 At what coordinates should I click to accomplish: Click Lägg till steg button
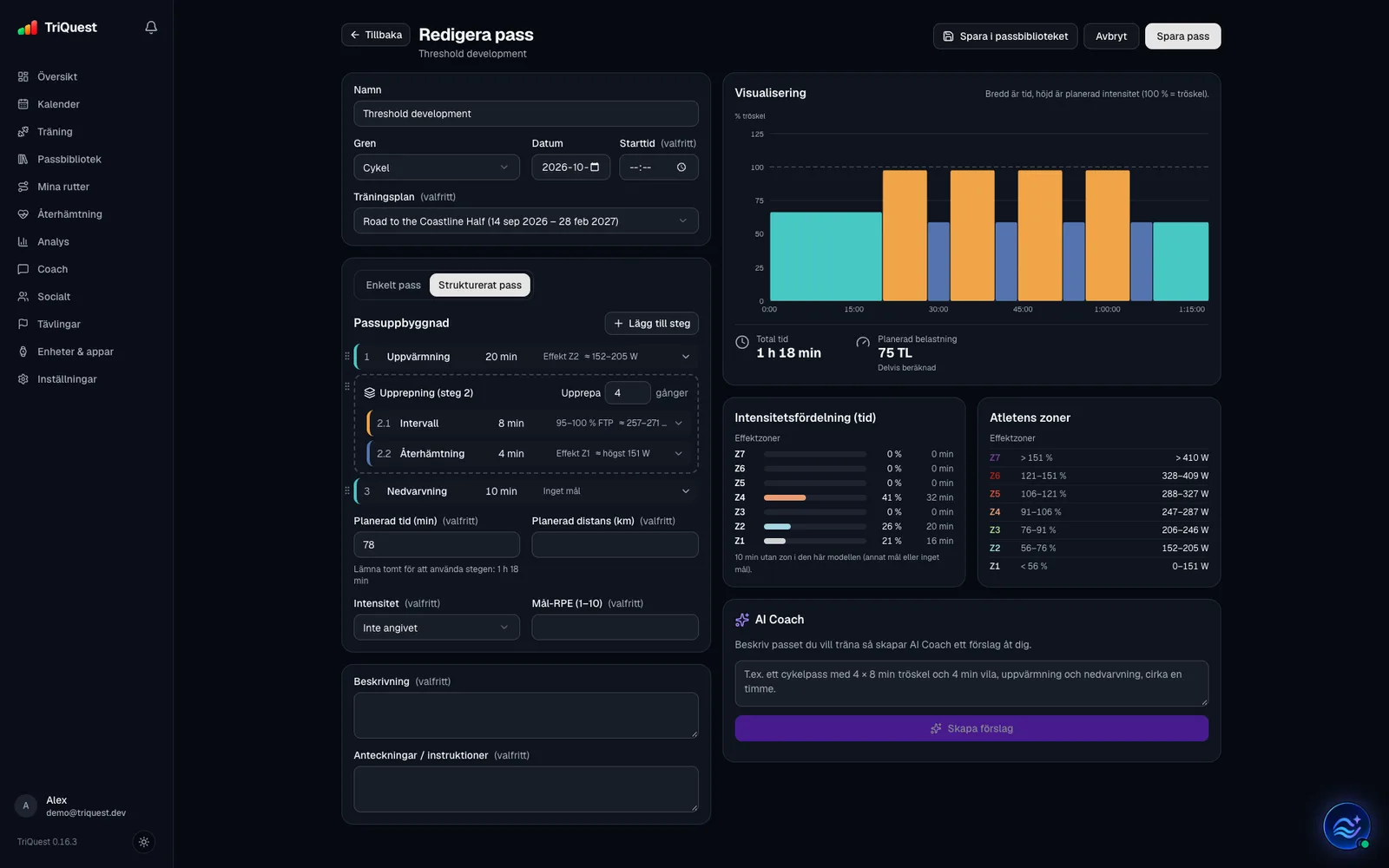pyautogui.click(x=652, y=324)
